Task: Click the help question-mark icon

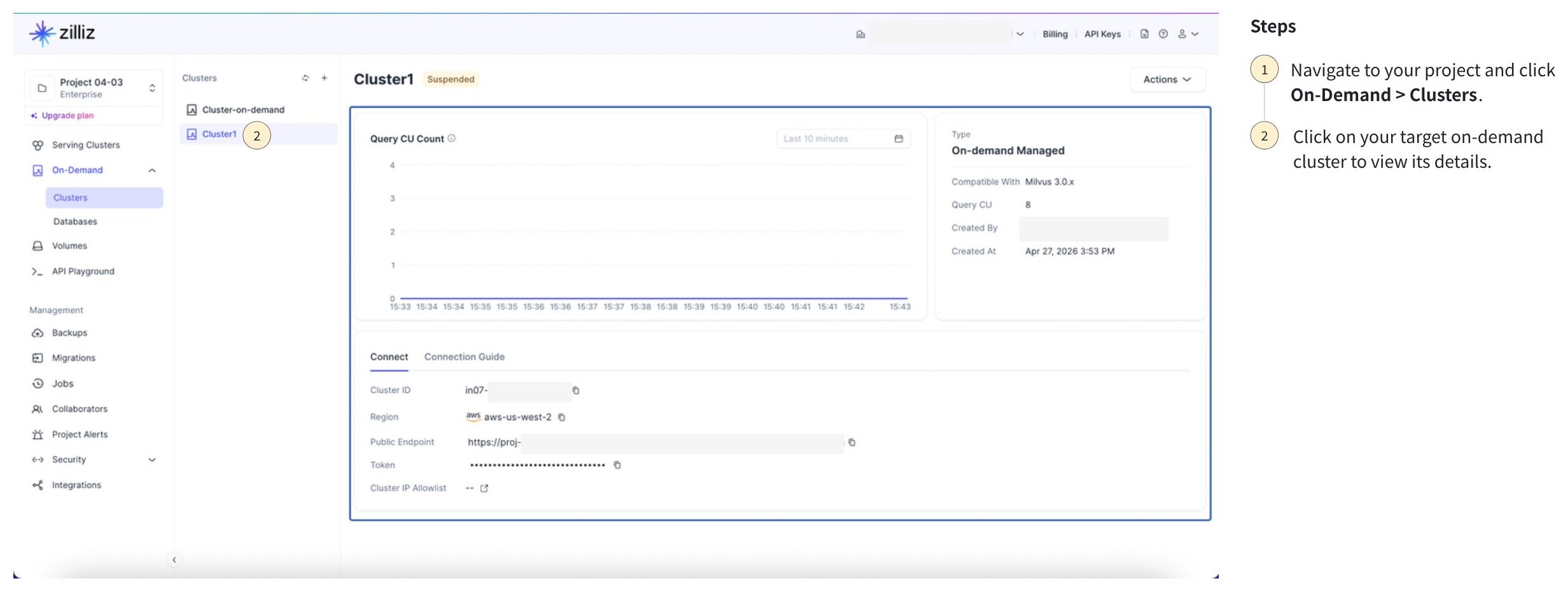Action: tap(1163, 34)
